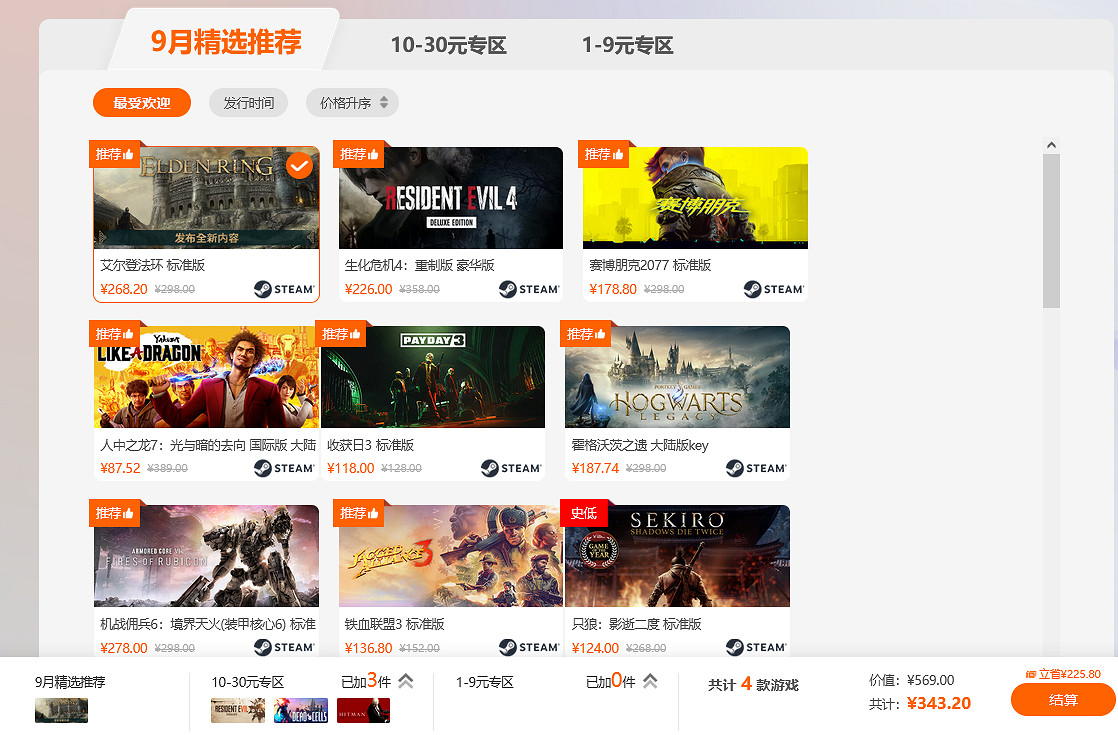This screenshot has width=1118, height=735.
Task: Toggle the 最受欢迎 sort filter
Action: click(141, 102)
